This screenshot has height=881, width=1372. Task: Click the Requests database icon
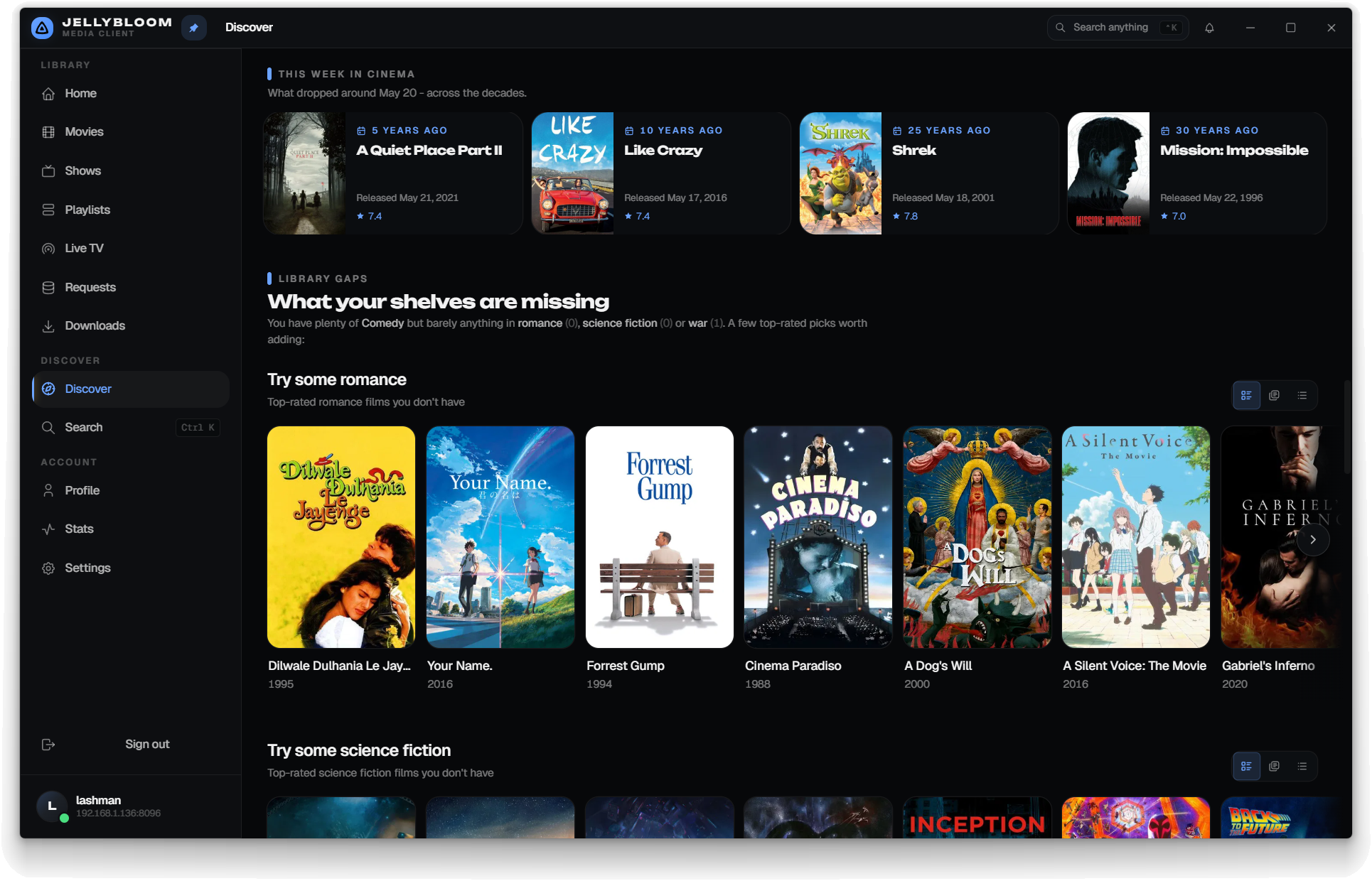click(48, 287)
